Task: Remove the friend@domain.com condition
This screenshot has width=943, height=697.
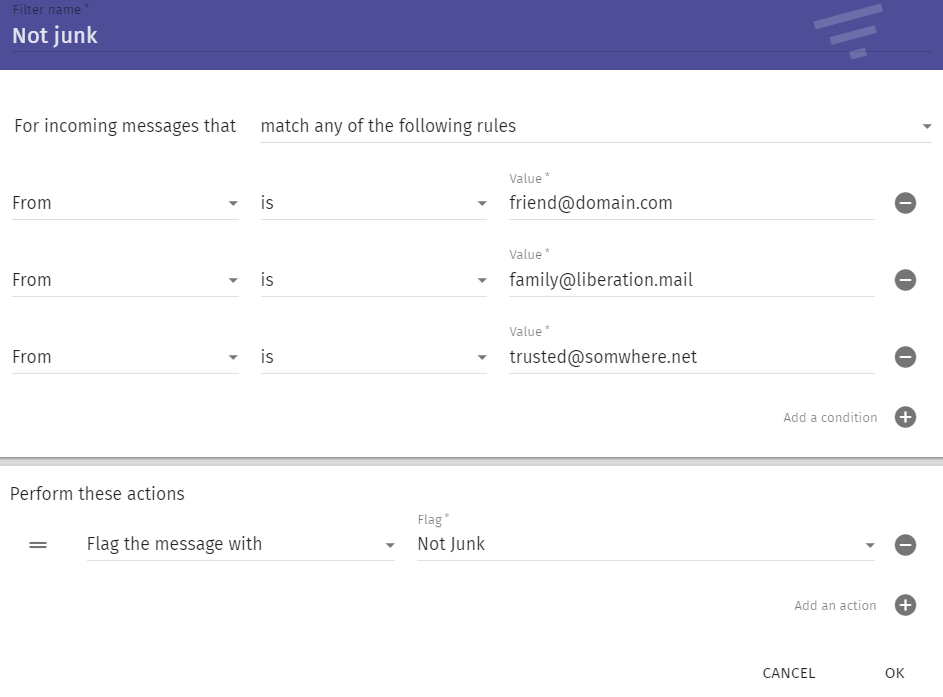Action: [905, 203]
